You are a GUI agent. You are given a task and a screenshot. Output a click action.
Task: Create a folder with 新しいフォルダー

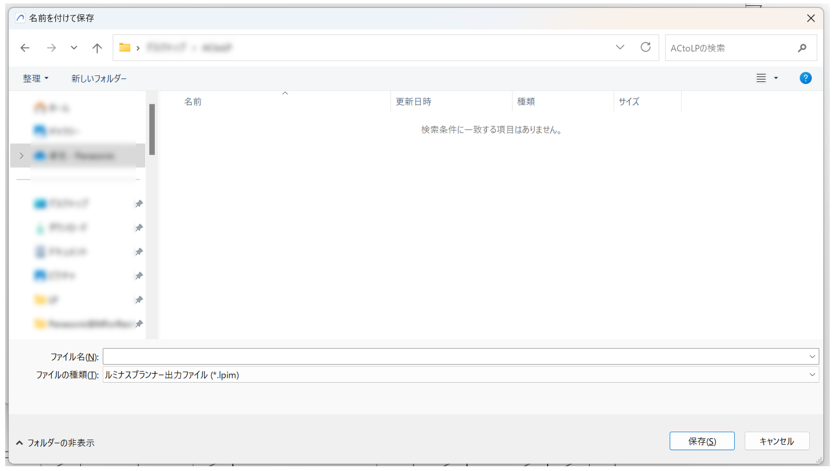99,78
